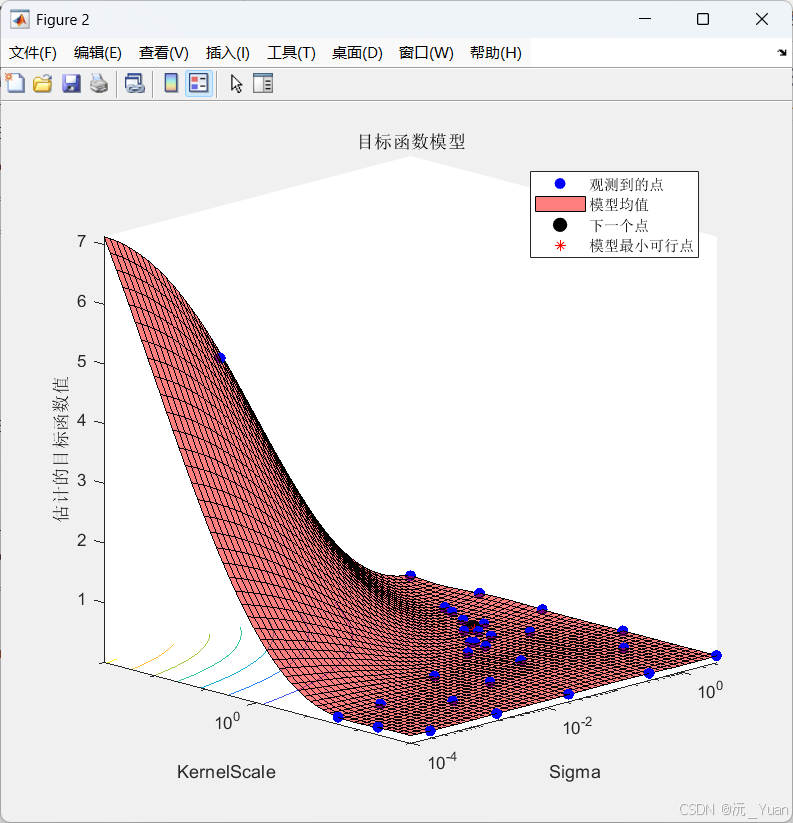
Task: Click the link plot toolbar icon
Action: click(134, 83)
